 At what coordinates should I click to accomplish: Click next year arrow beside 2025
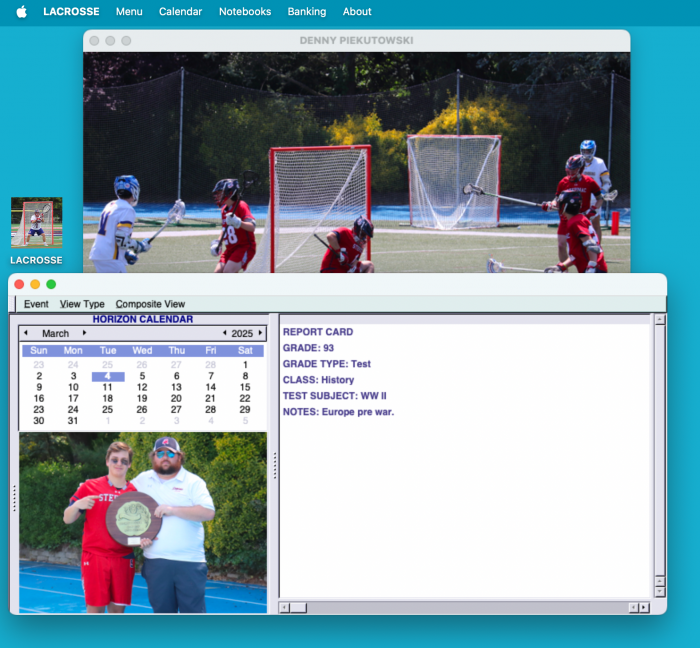pyautogui.click(x=261, y=333)
